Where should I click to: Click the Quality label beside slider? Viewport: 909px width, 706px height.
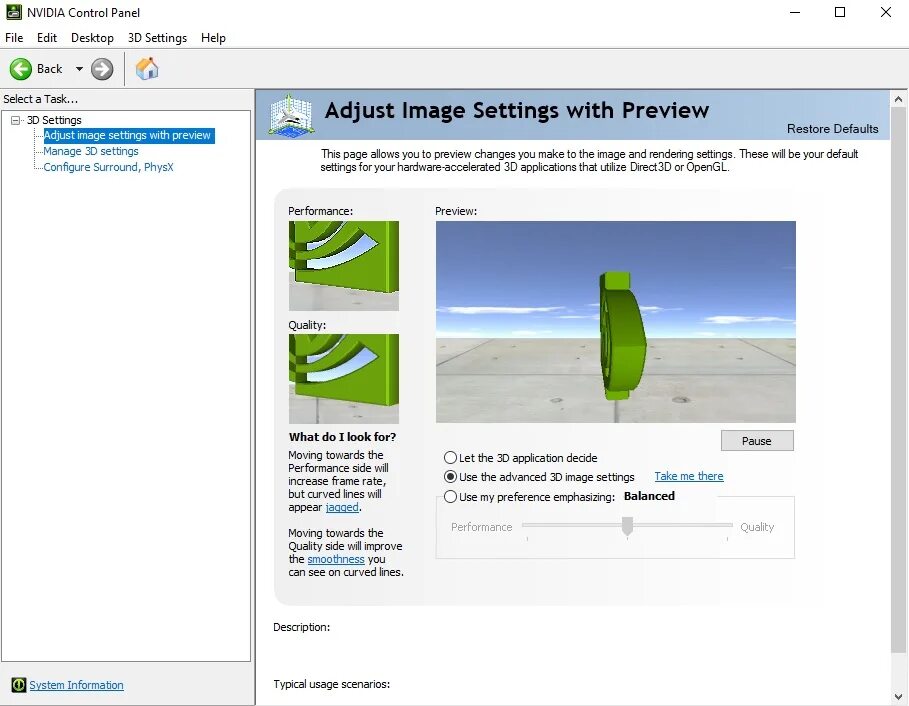coord(757,527)
